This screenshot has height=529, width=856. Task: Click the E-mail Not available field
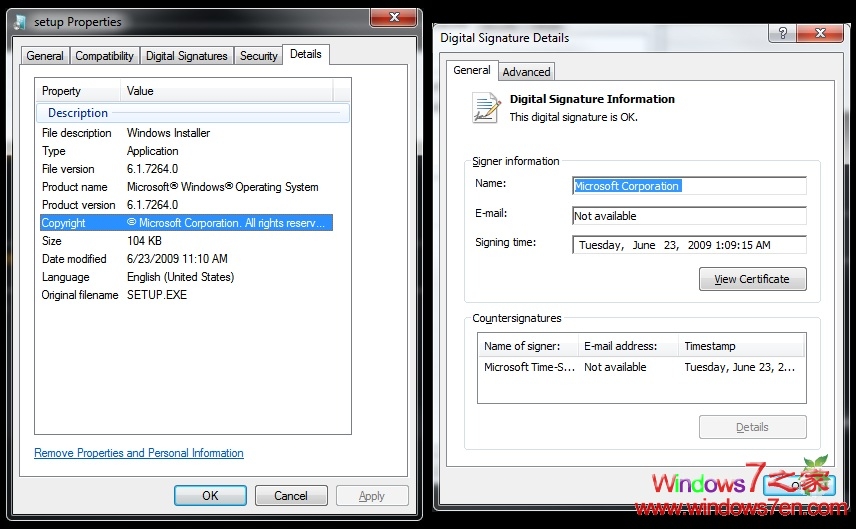(x=689, y=216)
